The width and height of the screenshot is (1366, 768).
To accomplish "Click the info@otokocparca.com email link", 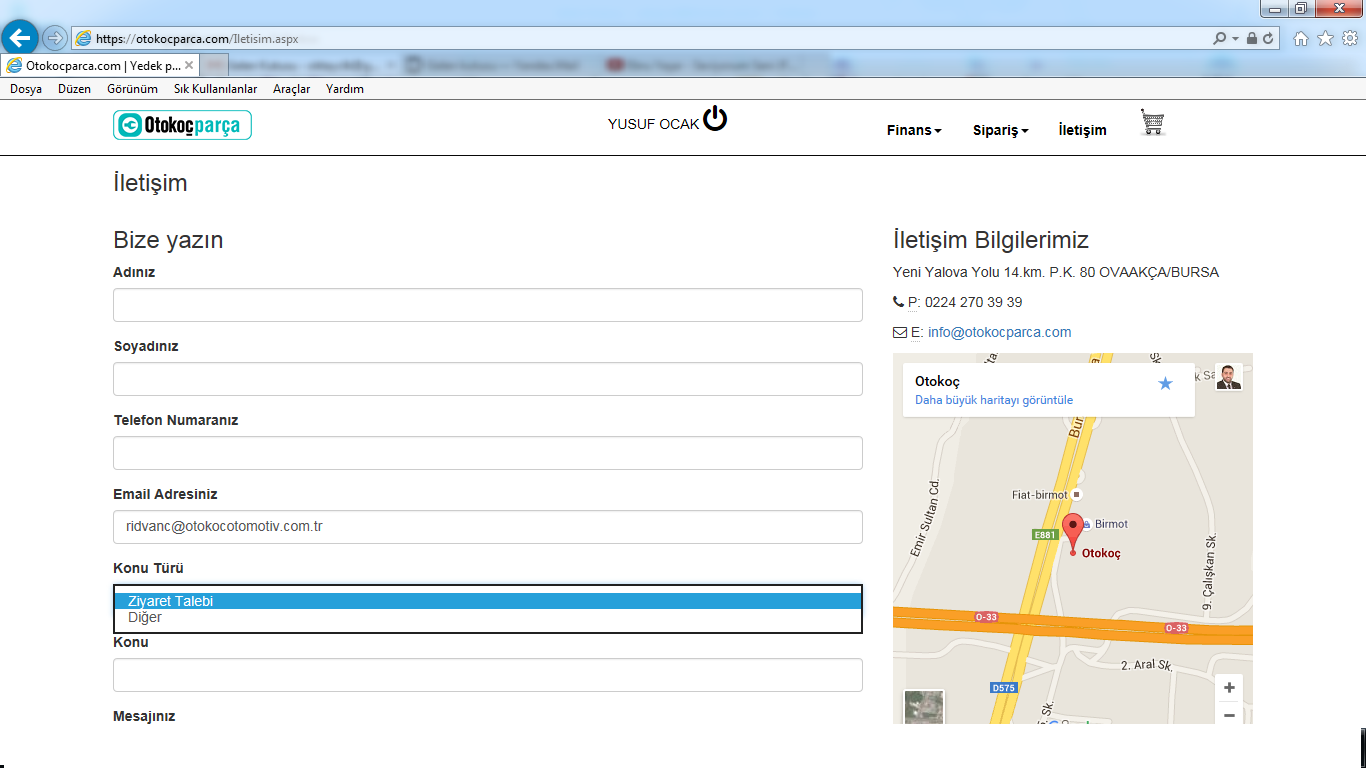I will click(999, 332).
